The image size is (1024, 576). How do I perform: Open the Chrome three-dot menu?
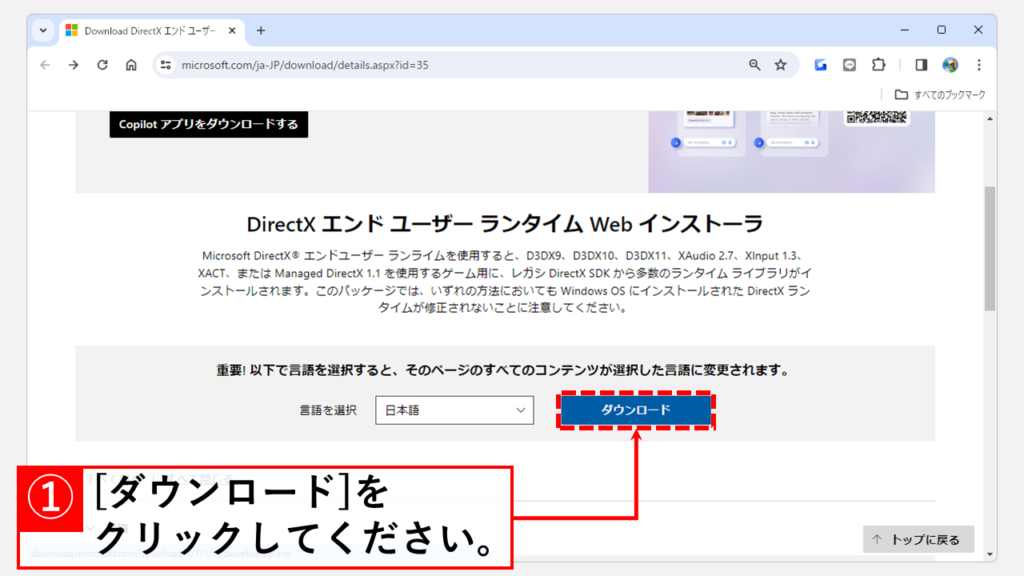[978, 65]
